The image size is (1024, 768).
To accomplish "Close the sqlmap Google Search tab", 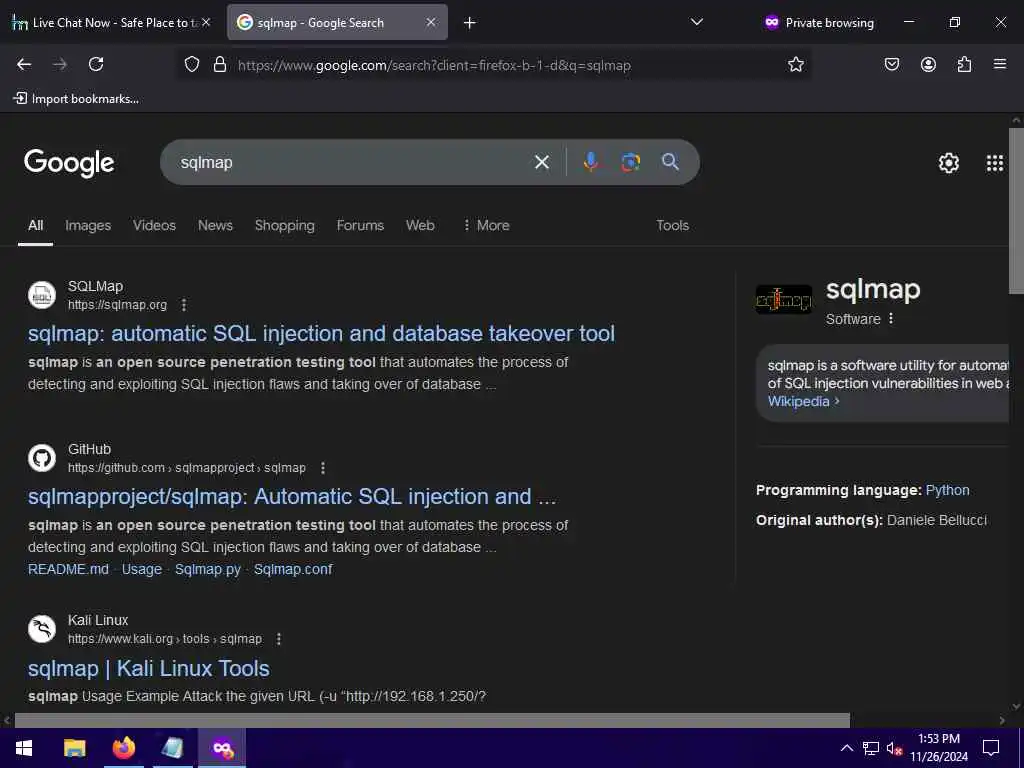I will (x=431, y=22).
